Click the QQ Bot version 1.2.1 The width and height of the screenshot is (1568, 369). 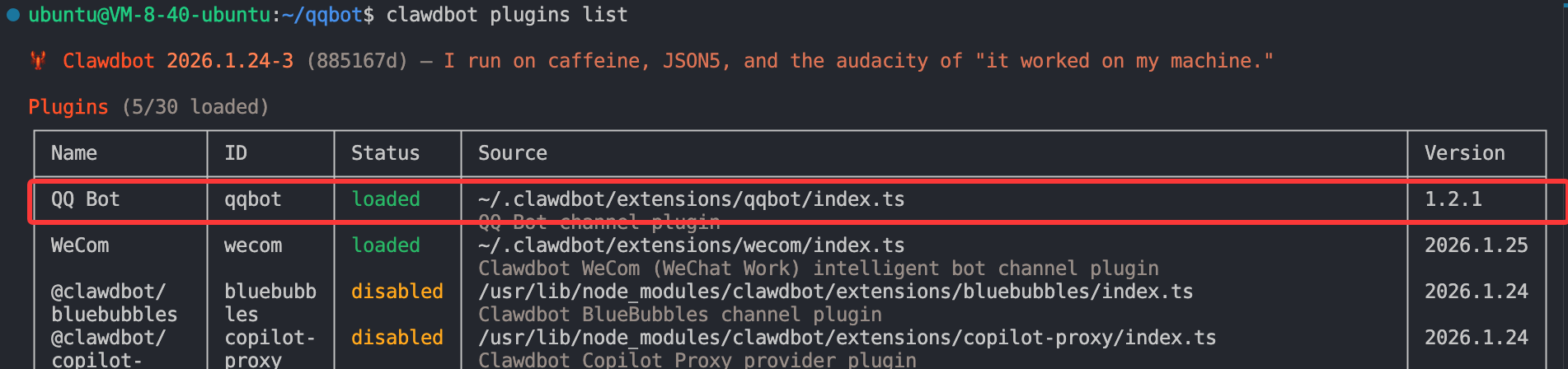[x=1453, y=199]
